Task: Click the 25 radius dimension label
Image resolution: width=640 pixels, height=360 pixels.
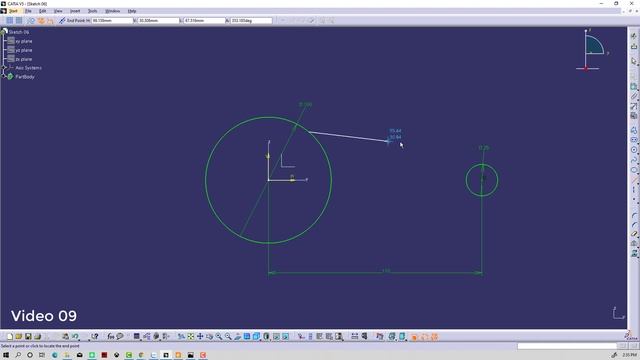Action: click(x=484, y=148)
